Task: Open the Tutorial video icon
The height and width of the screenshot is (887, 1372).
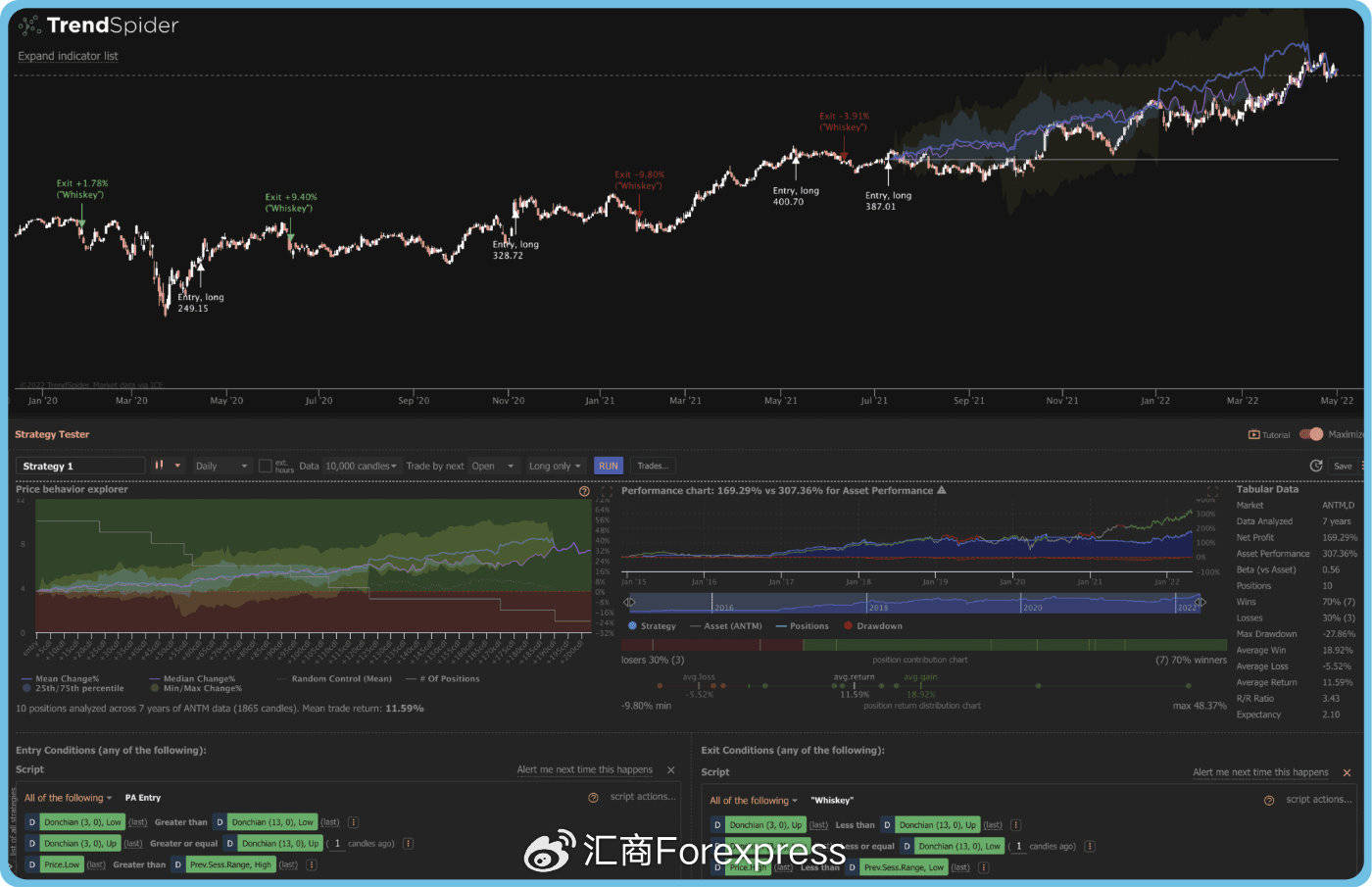Action: point(1253,434)
